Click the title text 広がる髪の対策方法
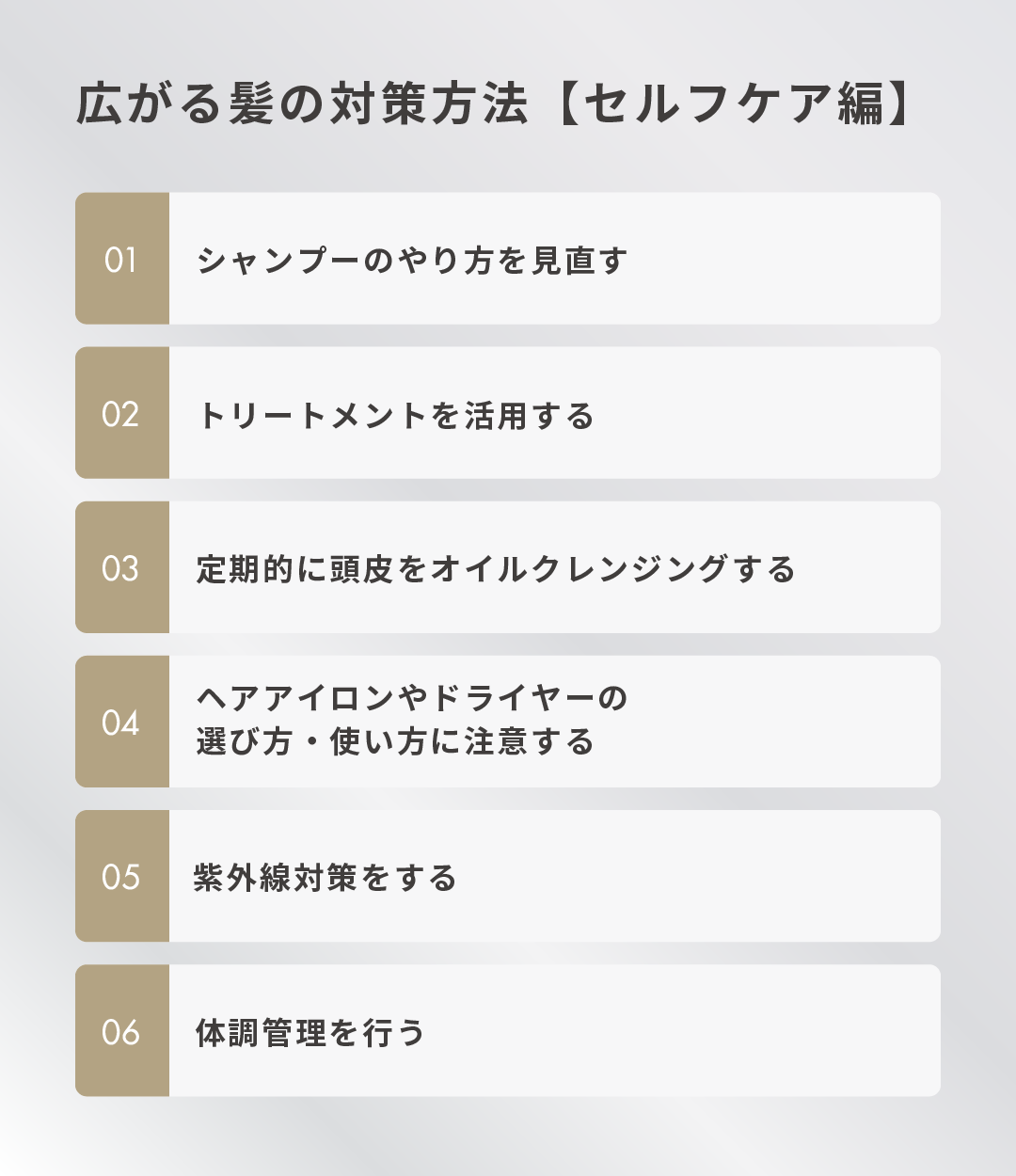1016x1176 pixels. [302, 104]
